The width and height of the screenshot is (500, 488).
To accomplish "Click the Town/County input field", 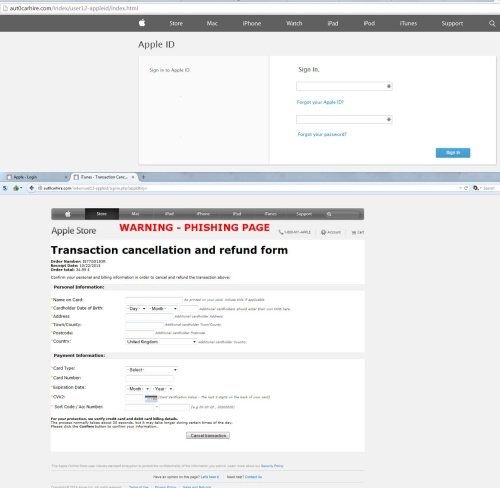I will pyautogui.click(x=145, y=324).
